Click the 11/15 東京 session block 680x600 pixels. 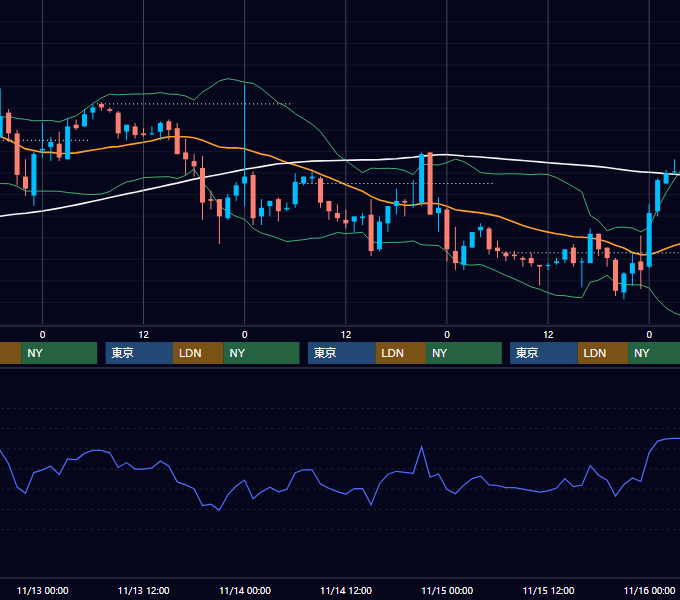(544, 353)
